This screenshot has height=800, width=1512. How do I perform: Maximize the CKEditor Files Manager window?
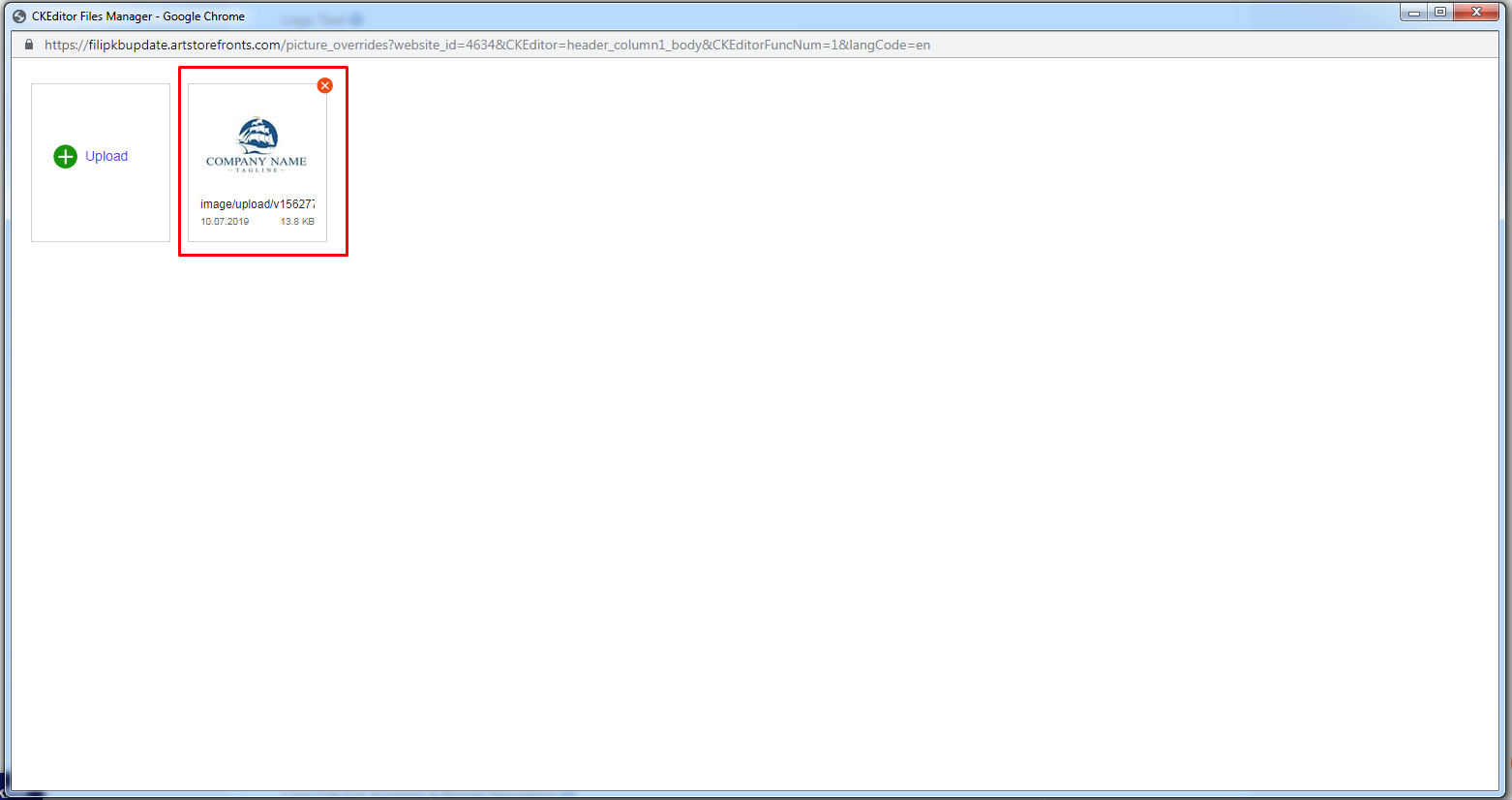tap(1440, 13)
